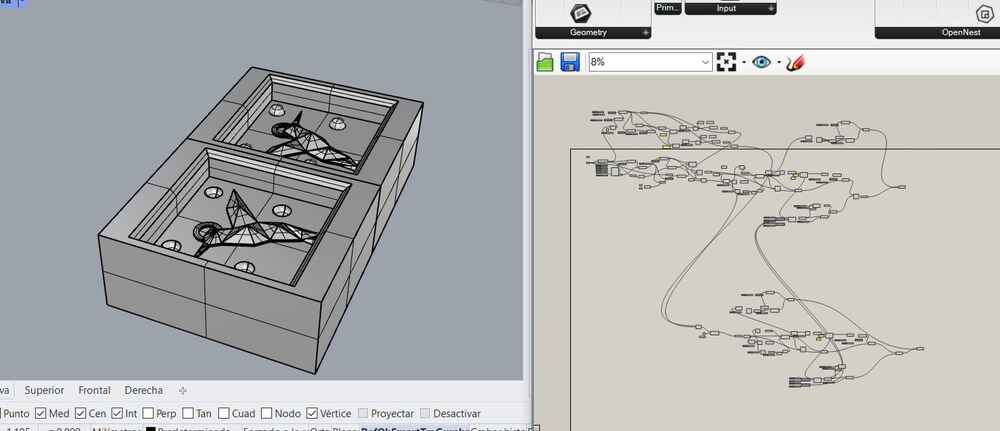Screen dimensions: 1000x431
Task: Click the zoom extents icon in the canvas toolbar
Action: (x=726, y=62)
